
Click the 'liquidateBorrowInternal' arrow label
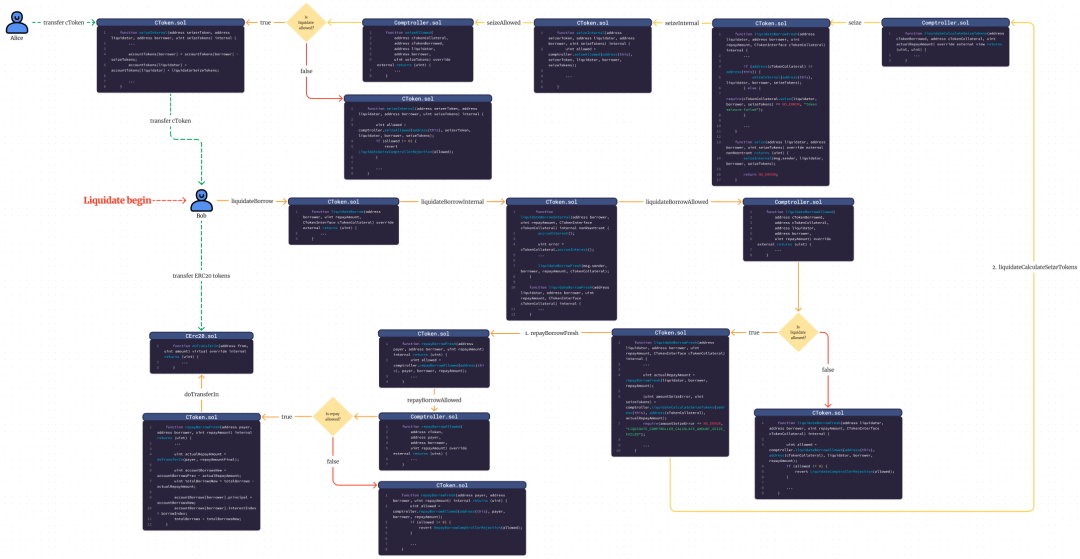453,202
